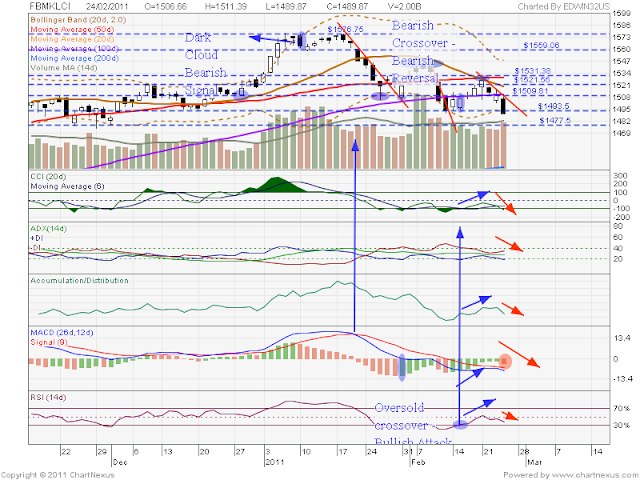Click the $1521.56 level label

(532, 79)
